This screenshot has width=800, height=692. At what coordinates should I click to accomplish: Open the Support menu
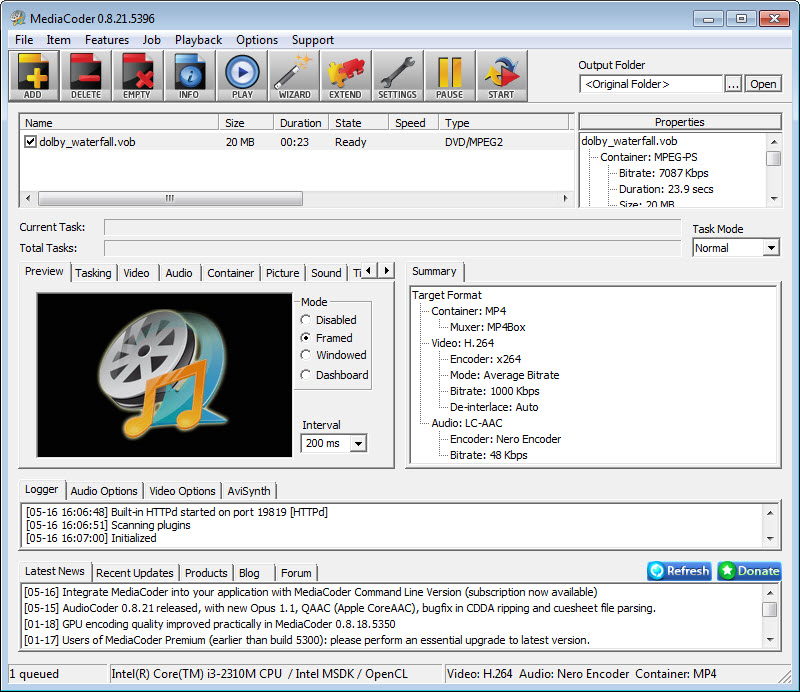[x=313, y=40]
